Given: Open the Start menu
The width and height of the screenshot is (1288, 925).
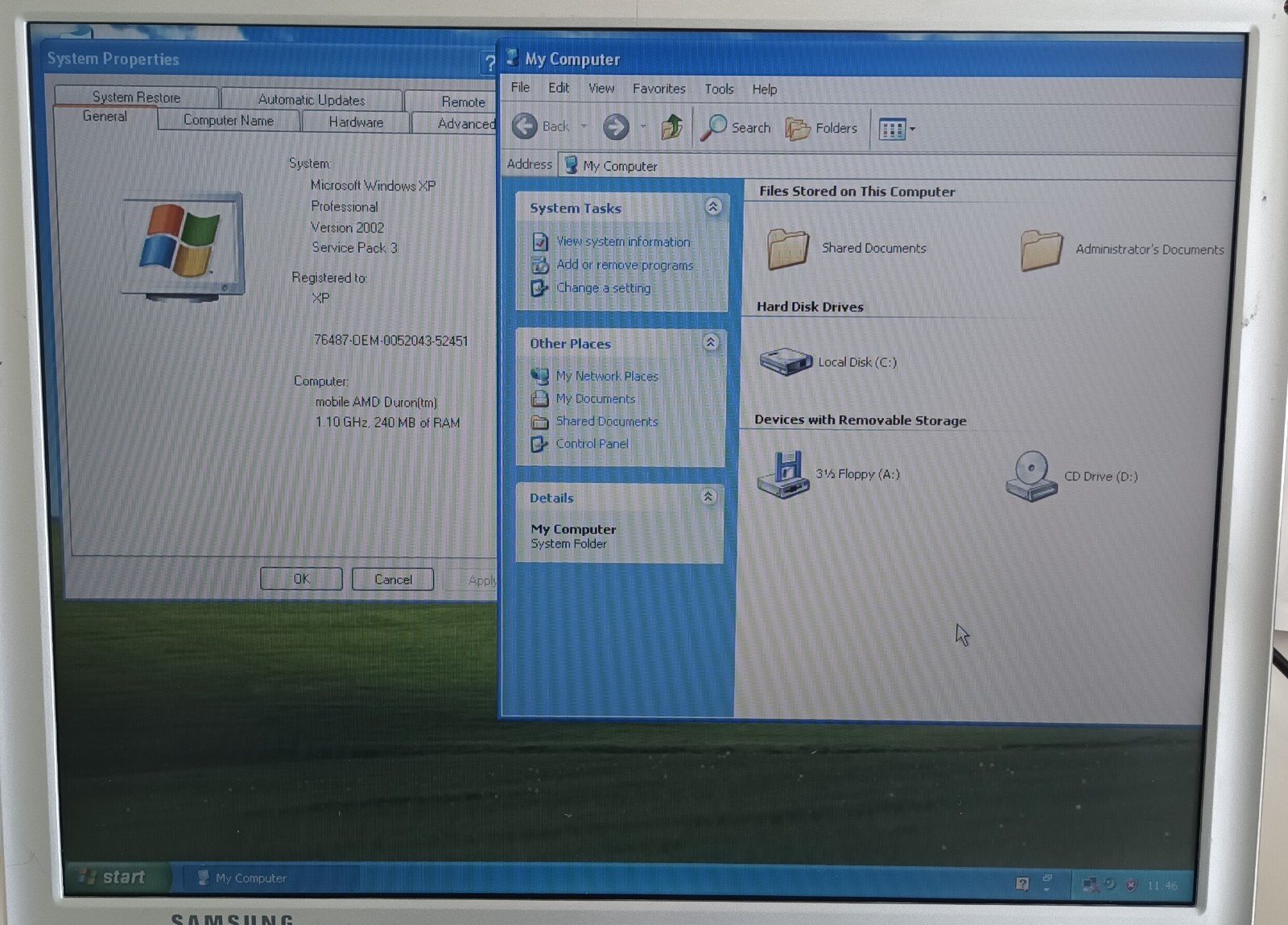Looking at the screenshot, I should (118, 877).
